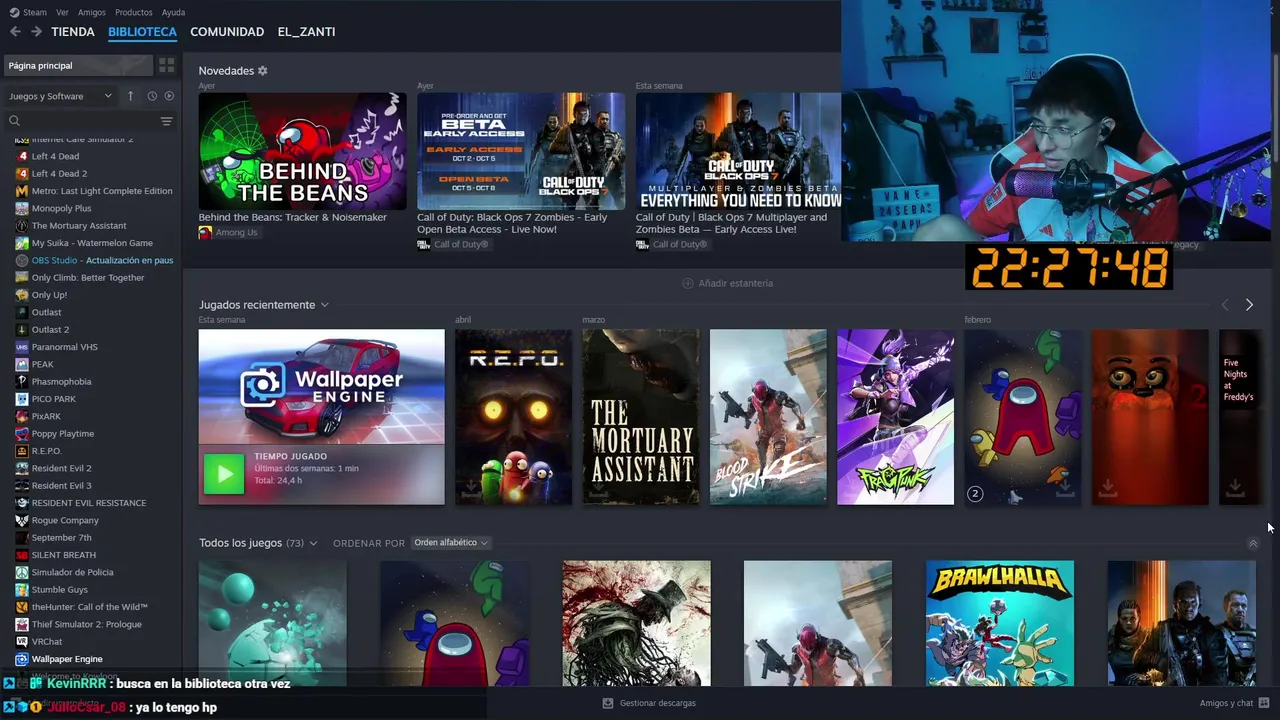1280x720 pixels.
Task: Open Amigos y chat panel
Action: pos(1234,703)
